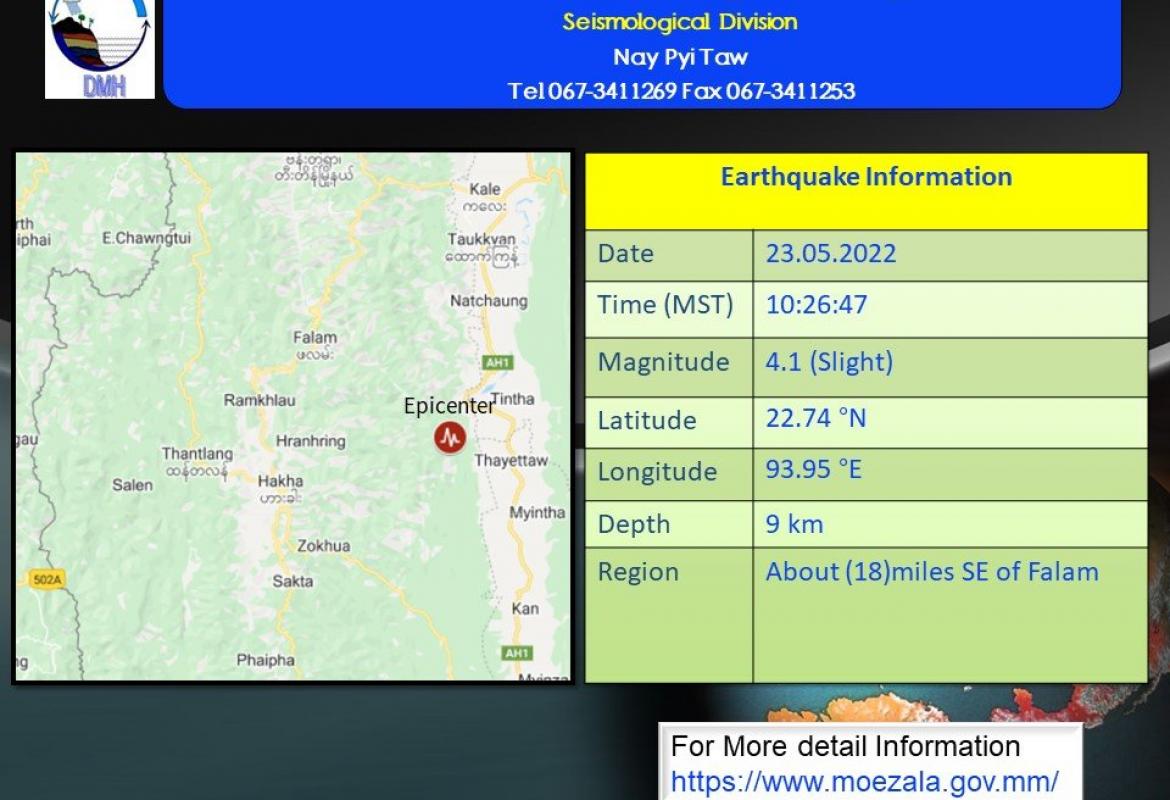Screen dimensions: 1170x800
Task: Click the AH1 highway shield below Kan
Action: point(516,653)
